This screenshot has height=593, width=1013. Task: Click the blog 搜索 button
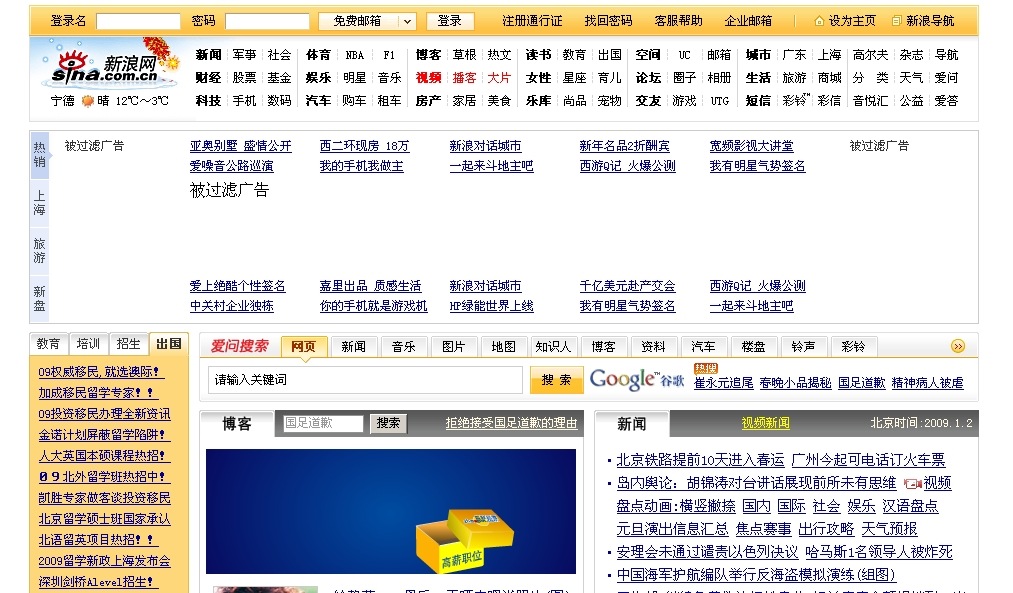pyautogui.click(x=388, y=423)
